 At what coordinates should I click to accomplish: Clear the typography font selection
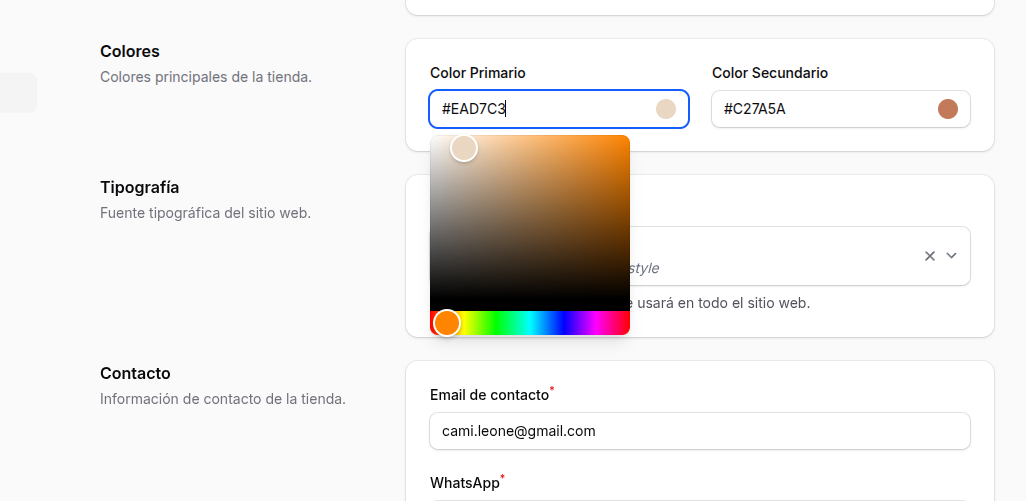point(930,256)
